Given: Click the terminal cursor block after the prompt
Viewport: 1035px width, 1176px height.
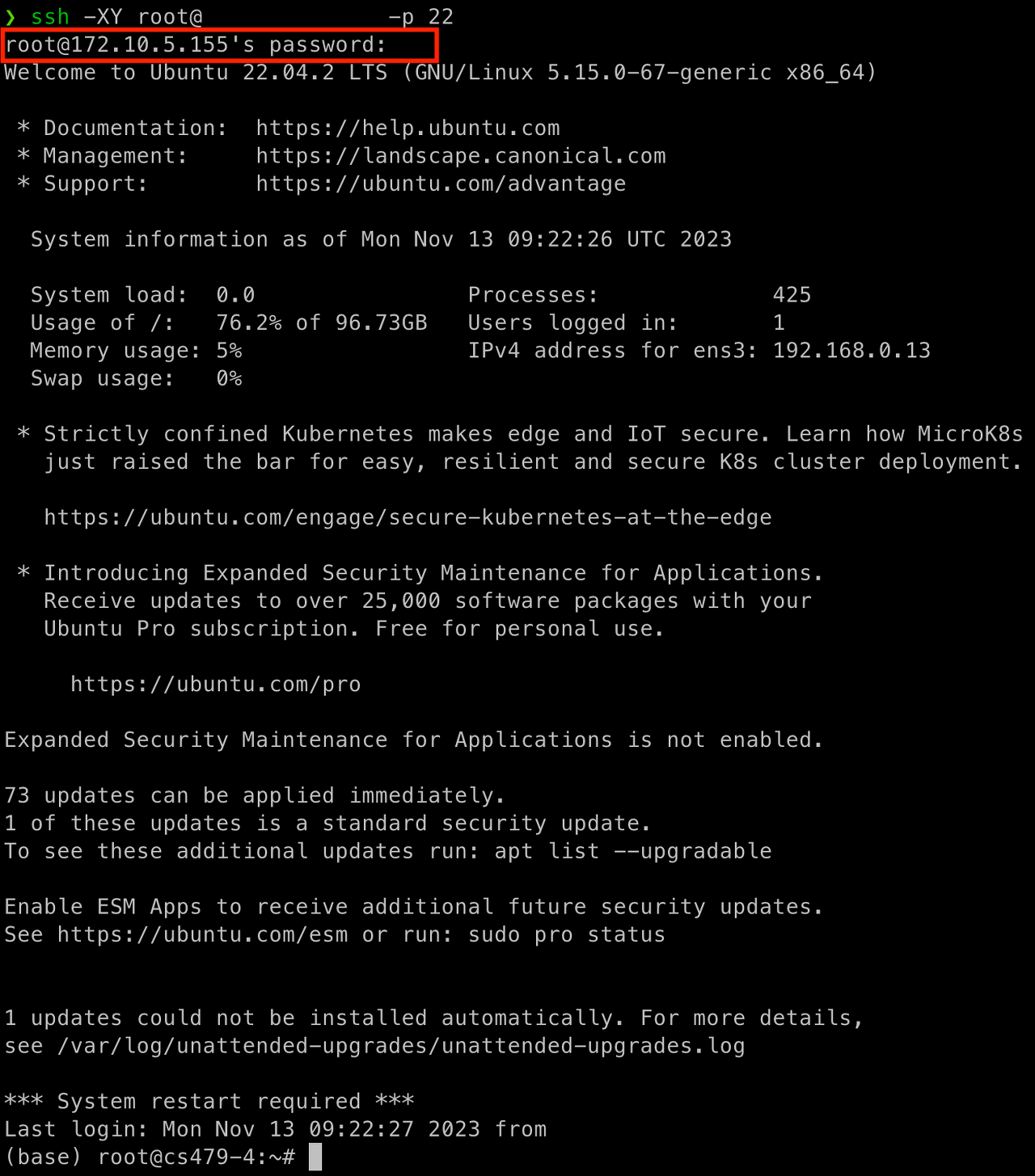Looking at the screenshot, I should (315, 1157).
